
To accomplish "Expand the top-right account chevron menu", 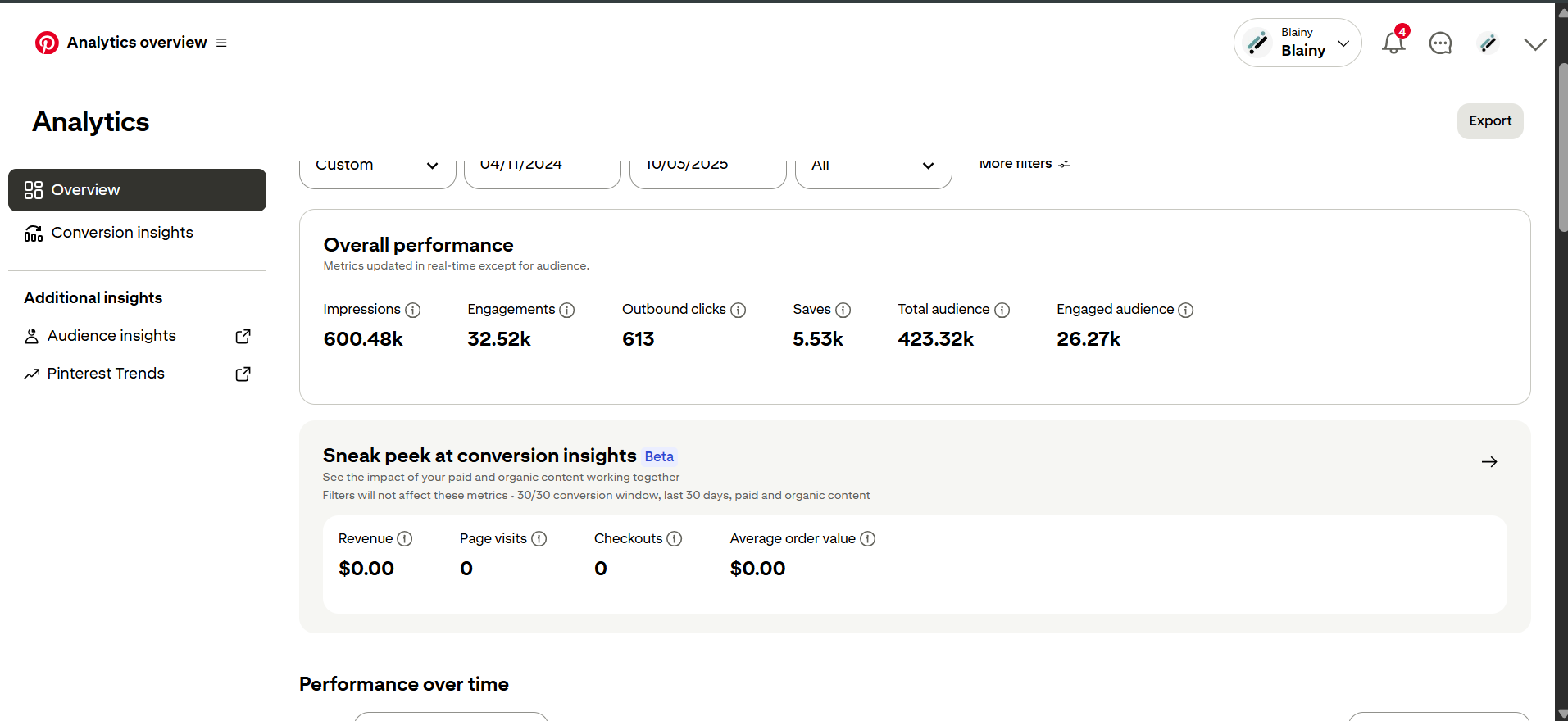I will tap(1534, 44).
